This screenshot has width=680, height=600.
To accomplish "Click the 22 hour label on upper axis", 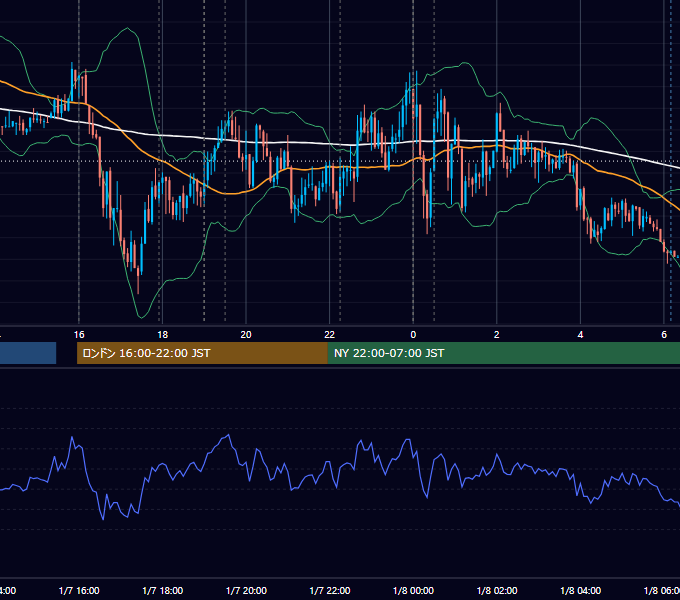I will 330,335.
